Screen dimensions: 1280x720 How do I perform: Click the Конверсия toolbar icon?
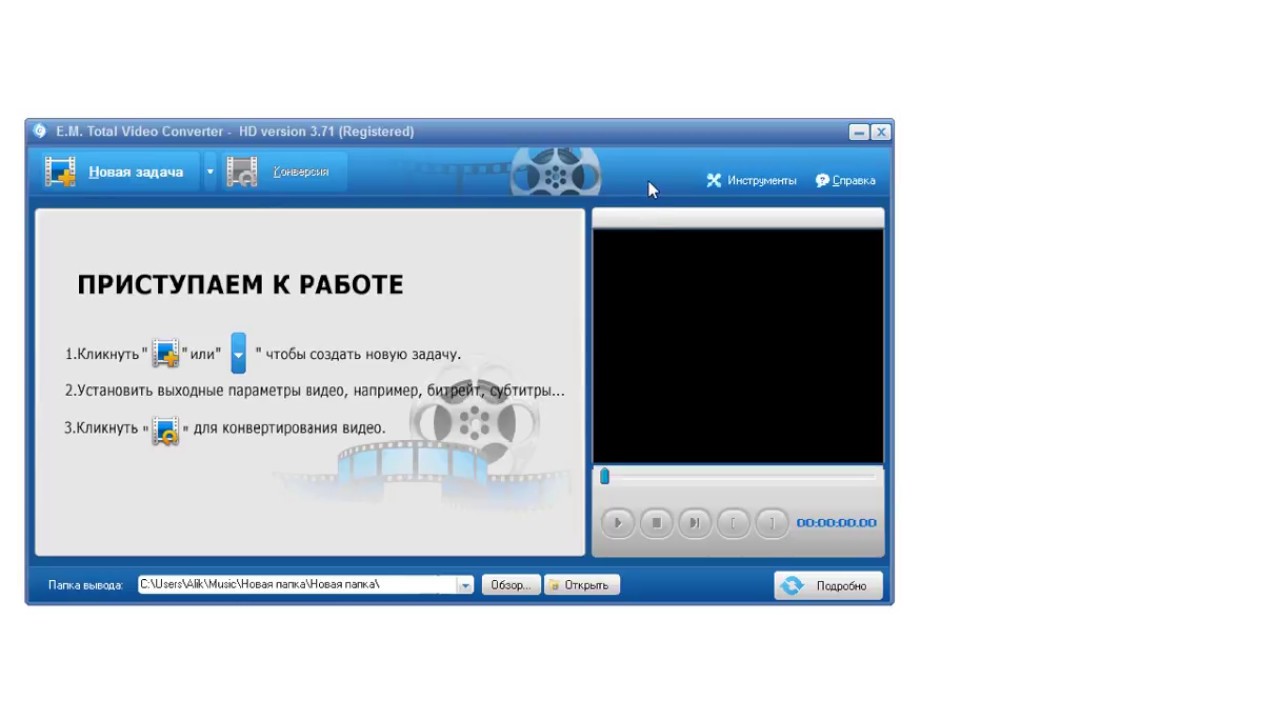[242, 172]
